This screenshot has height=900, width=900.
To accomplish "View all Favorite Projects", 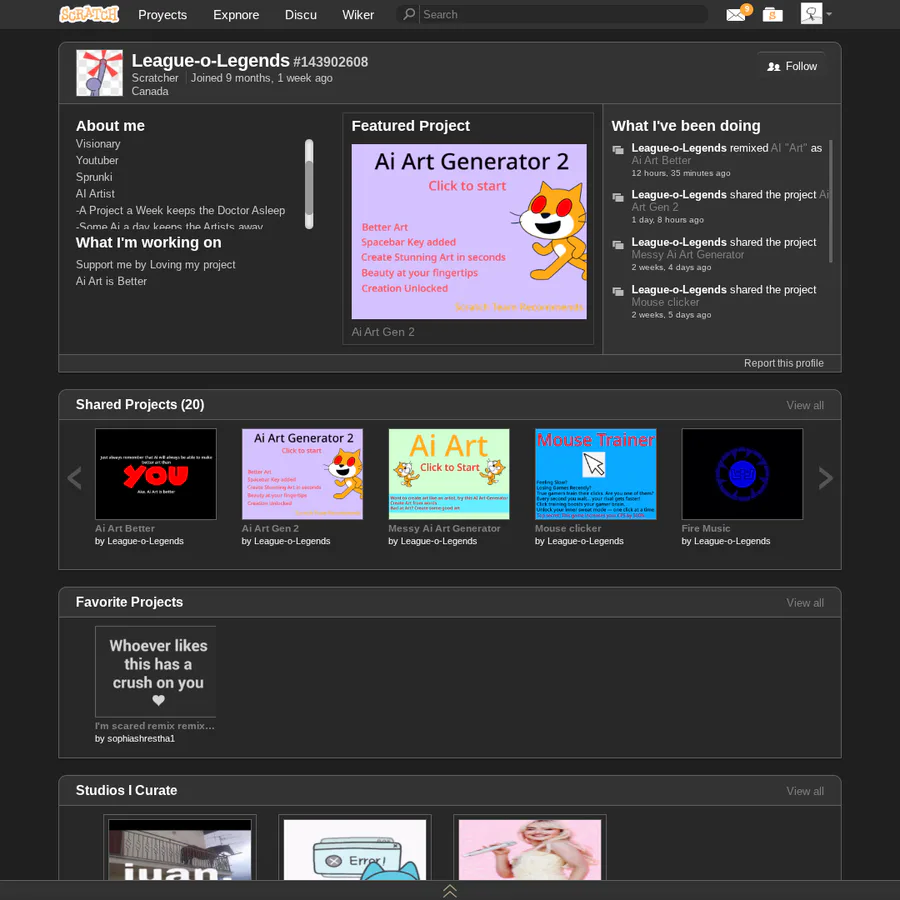I will point(805,603).
